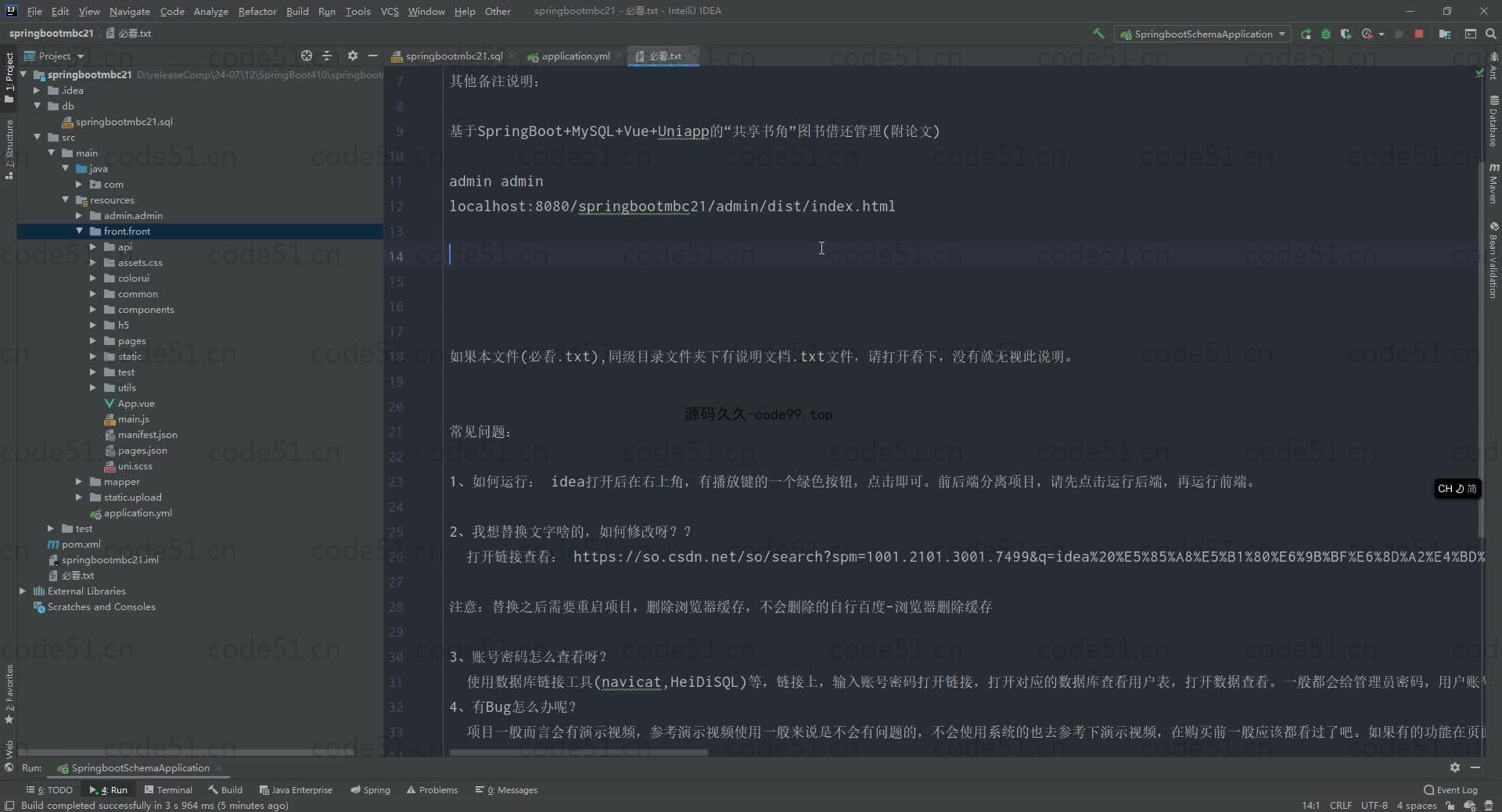Click the 14:1 line column indicator
The width and height of the screenshot is (1502, 812).
coord(1310,805)
